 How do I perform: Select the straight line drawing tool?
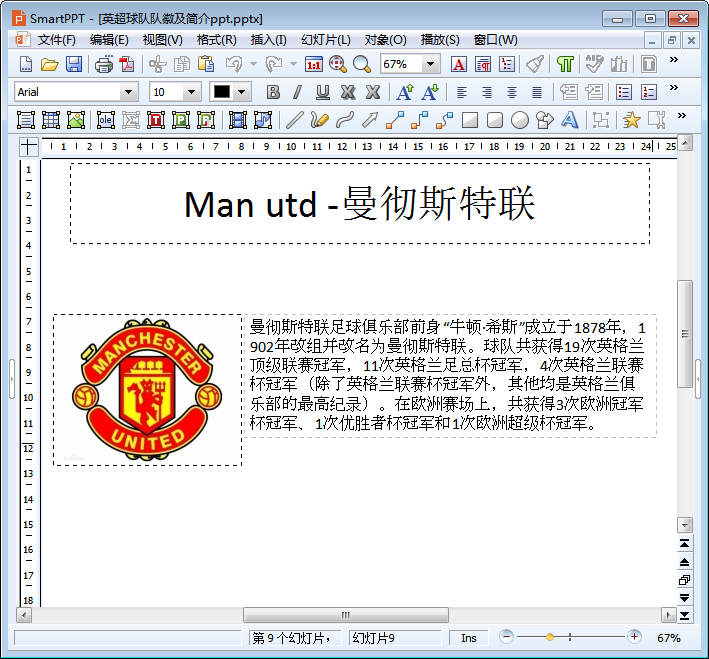(x=294, y=120)
